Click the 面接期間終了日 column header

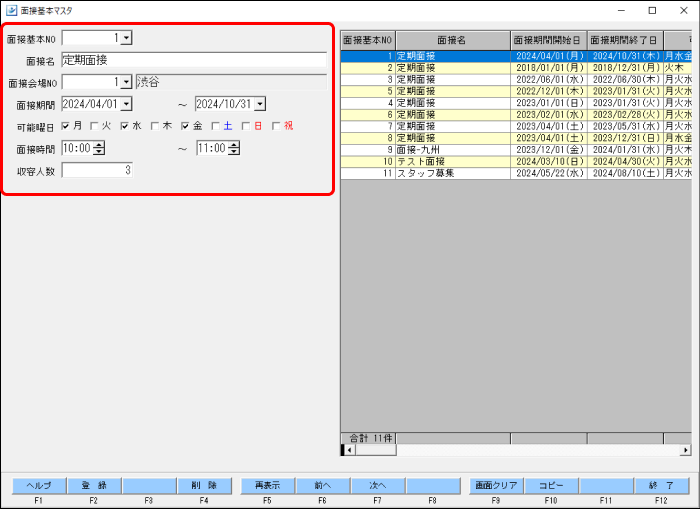(625, 41)
